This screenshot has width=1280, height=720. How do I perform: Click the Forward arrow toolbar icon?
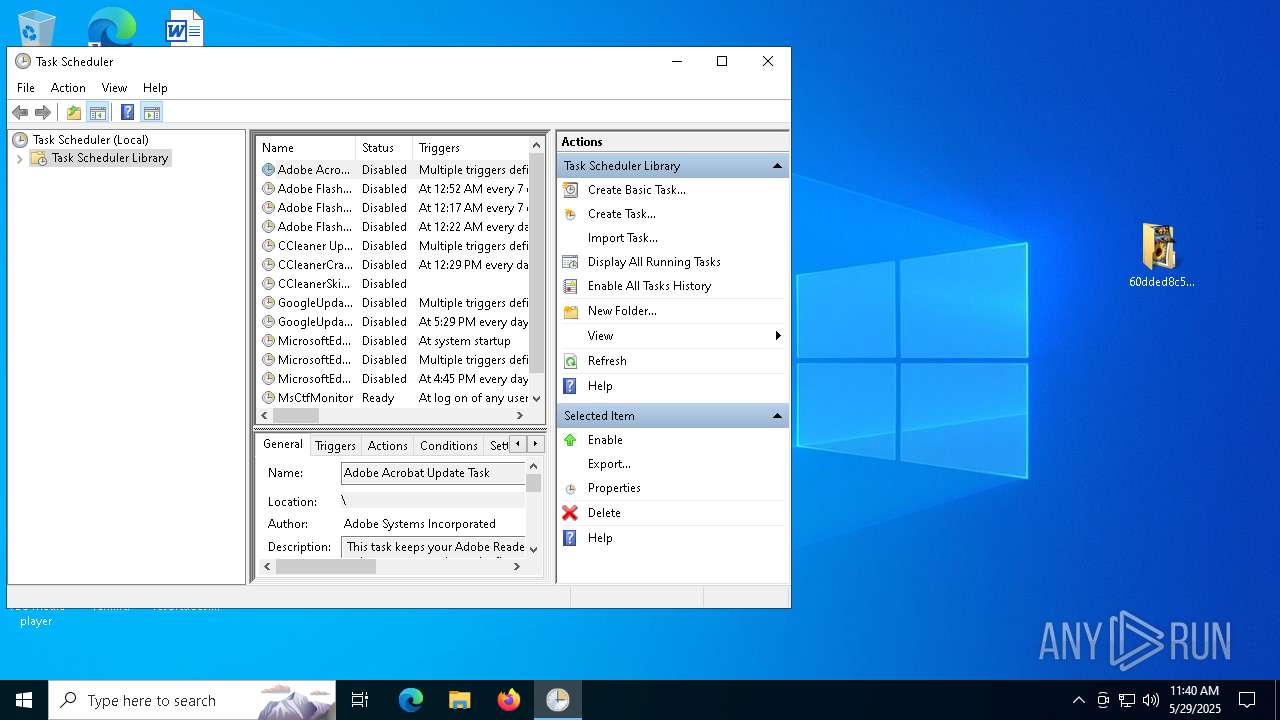point(43,112)
